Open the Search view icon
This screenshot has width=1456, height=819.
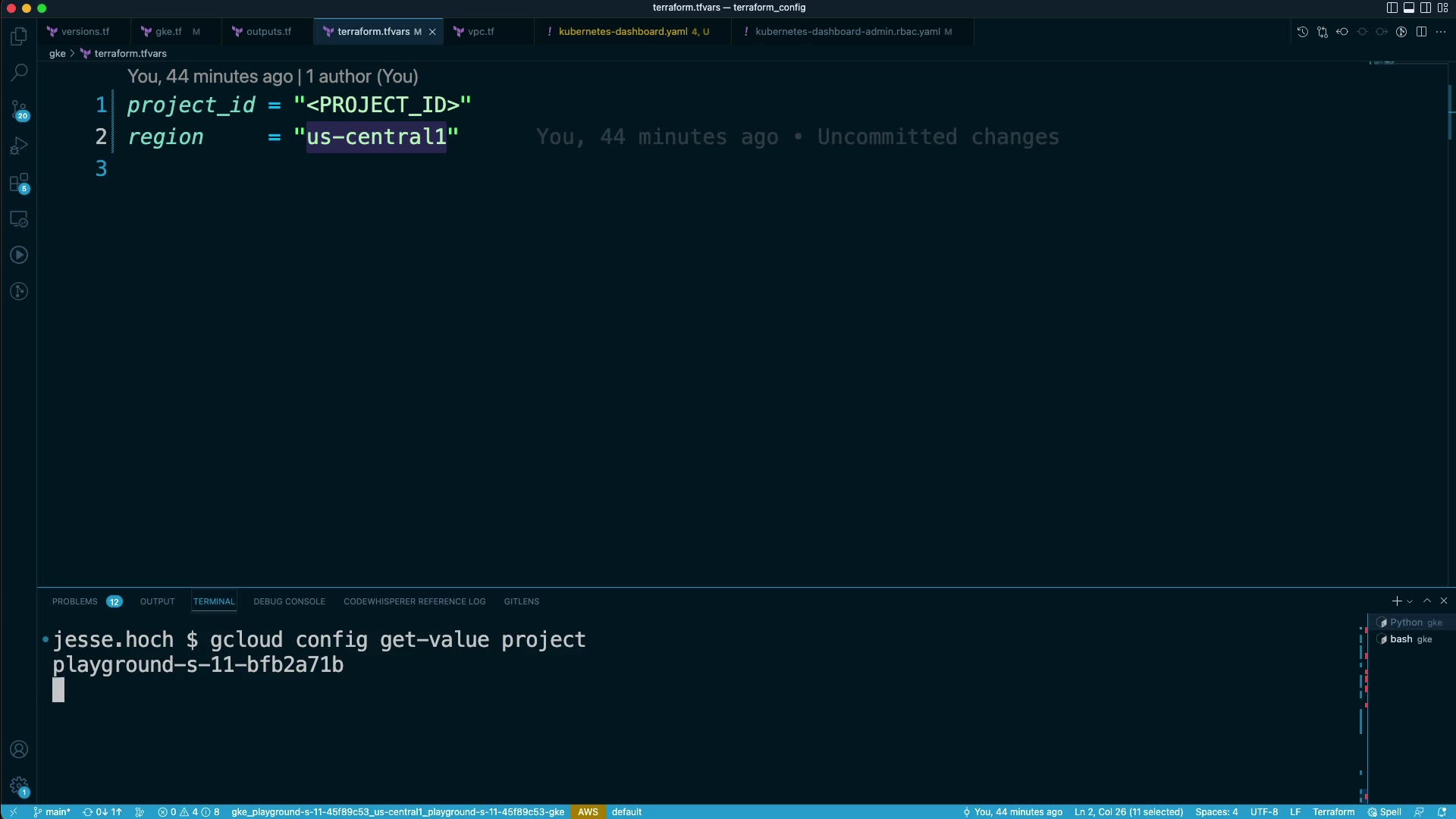coord(19,73)
